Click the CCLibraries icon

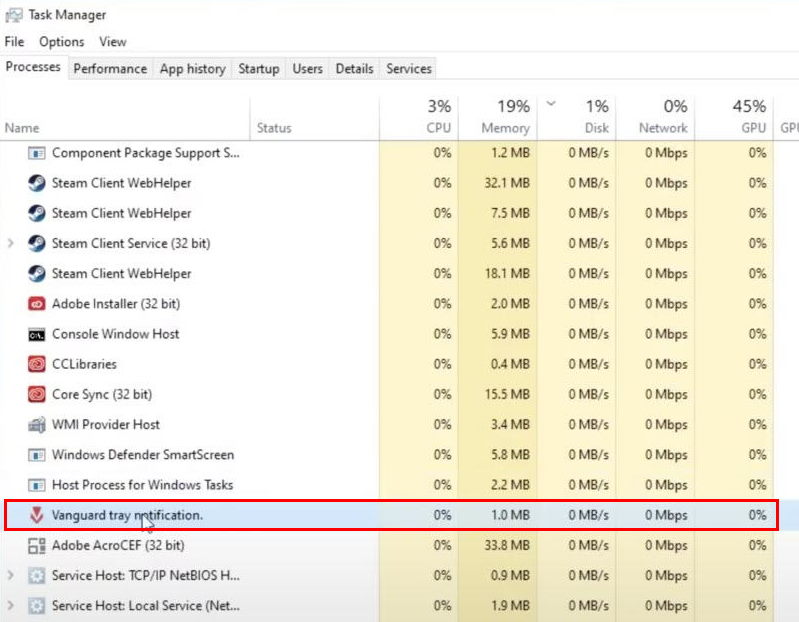click(x=37, y=364)
